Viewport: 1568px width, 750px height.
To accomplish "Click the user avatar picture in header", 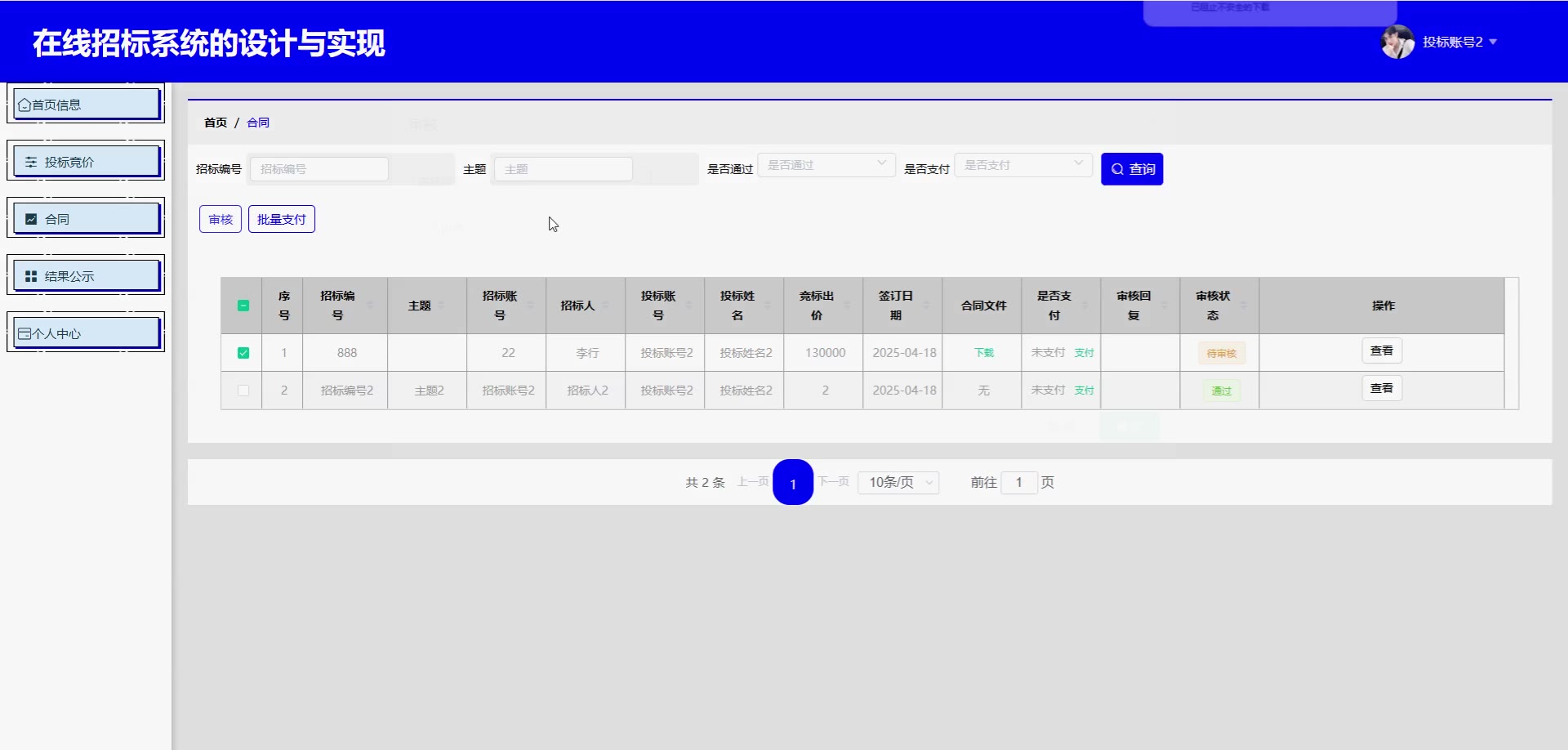I will pos(1396,42).
